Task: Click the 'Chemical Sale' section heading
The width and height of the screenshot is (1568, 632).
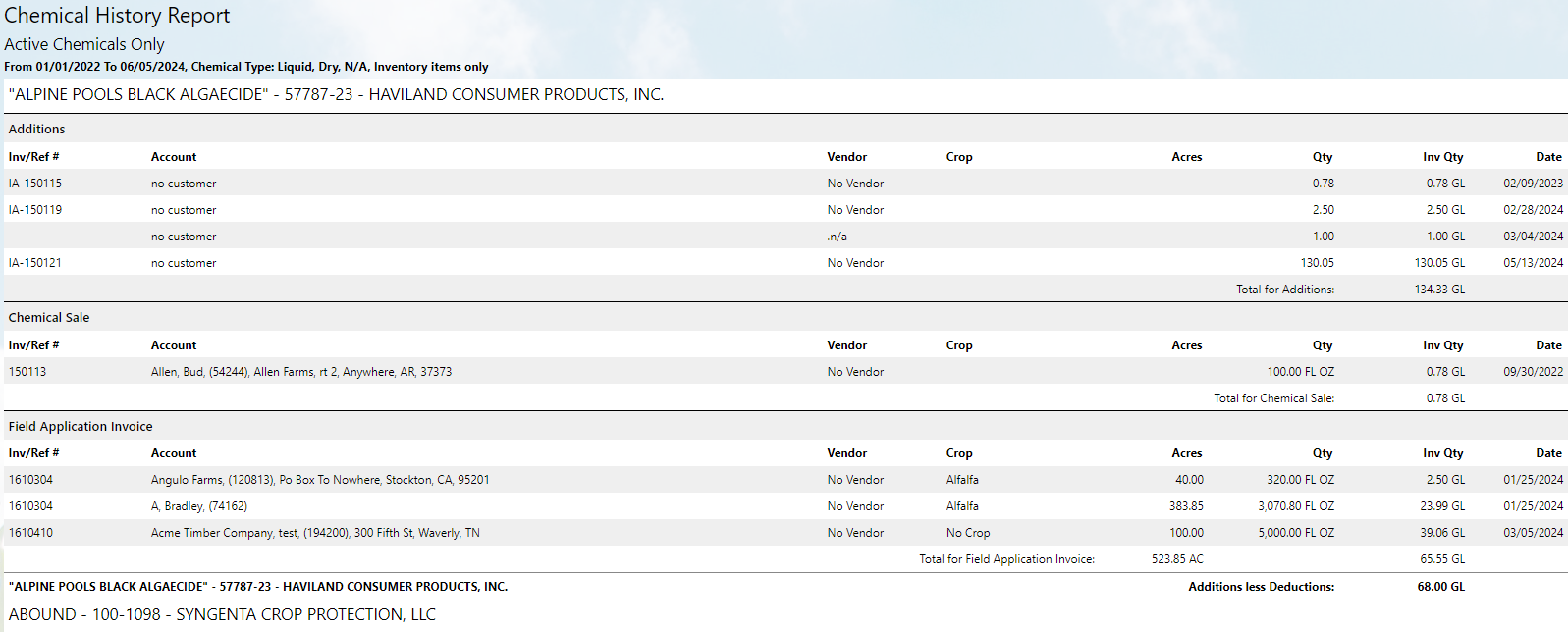Action: coord(49,317)
